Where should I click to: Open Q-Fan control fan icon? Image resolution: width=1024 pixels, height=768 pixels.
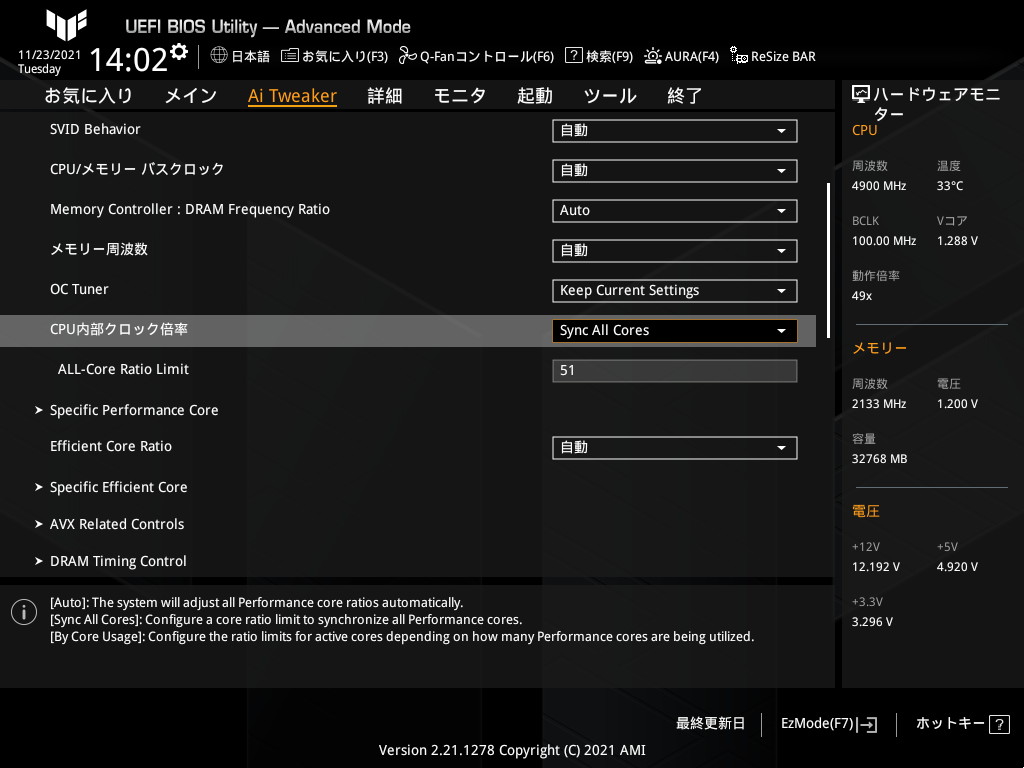tap(408, 56)
